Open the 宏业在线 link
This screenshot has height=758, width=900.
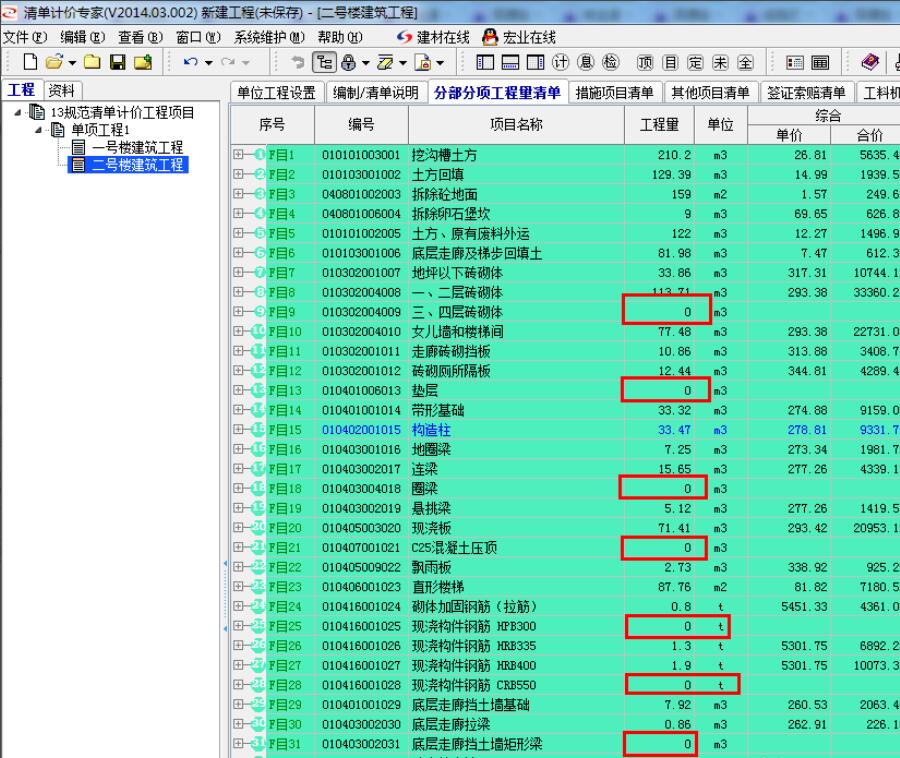519,37
